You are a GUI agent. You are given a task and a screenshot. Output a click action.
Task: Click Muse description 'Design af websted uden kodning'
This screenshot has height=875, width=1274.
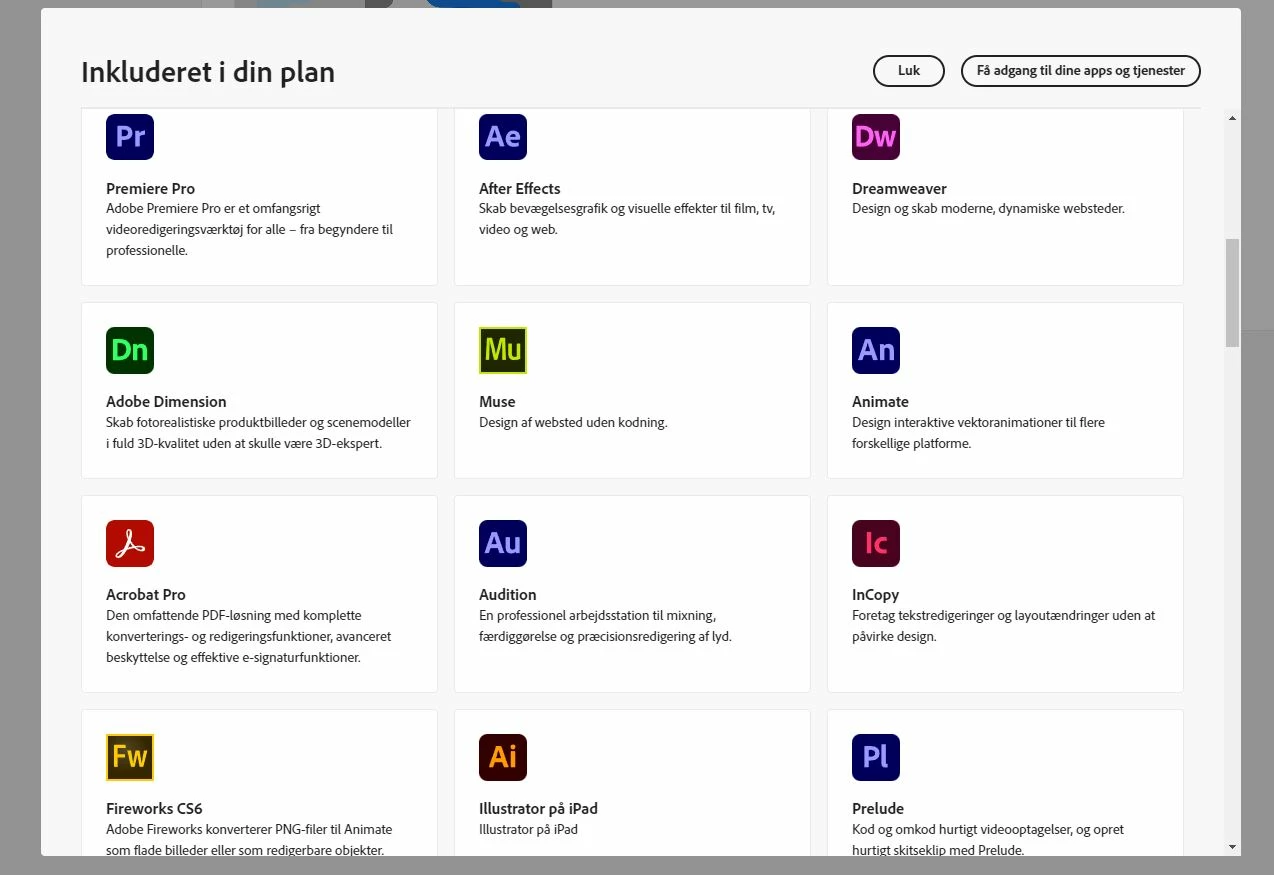tap(573, 422)
